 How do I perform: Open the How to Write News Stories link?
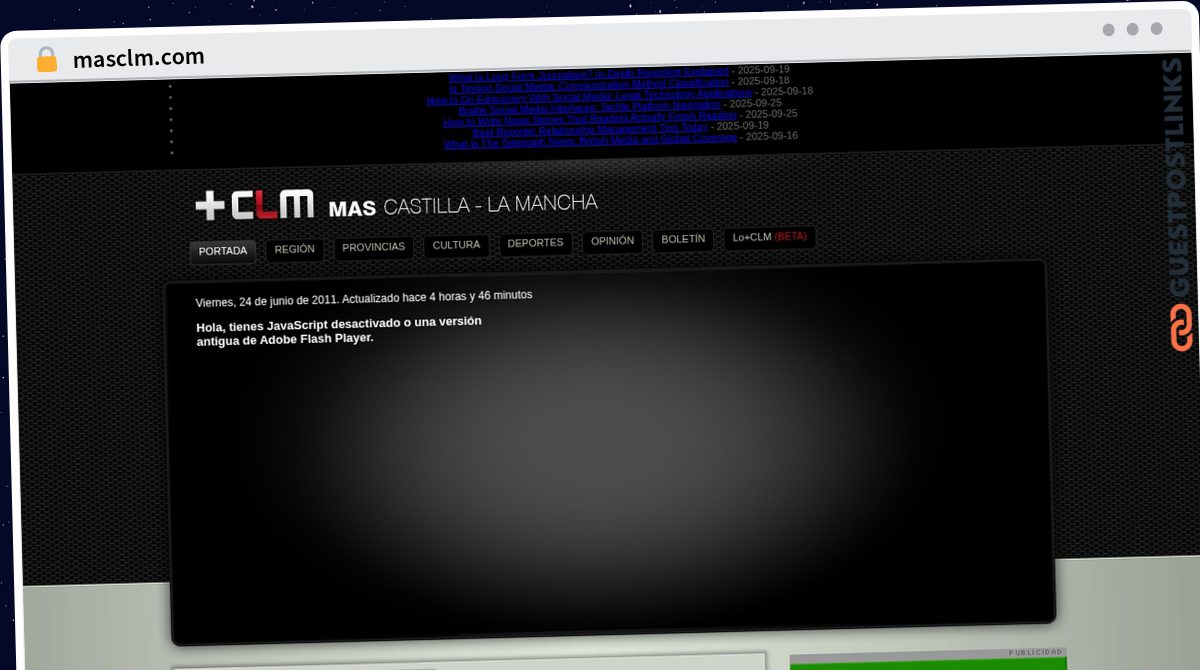590,117
